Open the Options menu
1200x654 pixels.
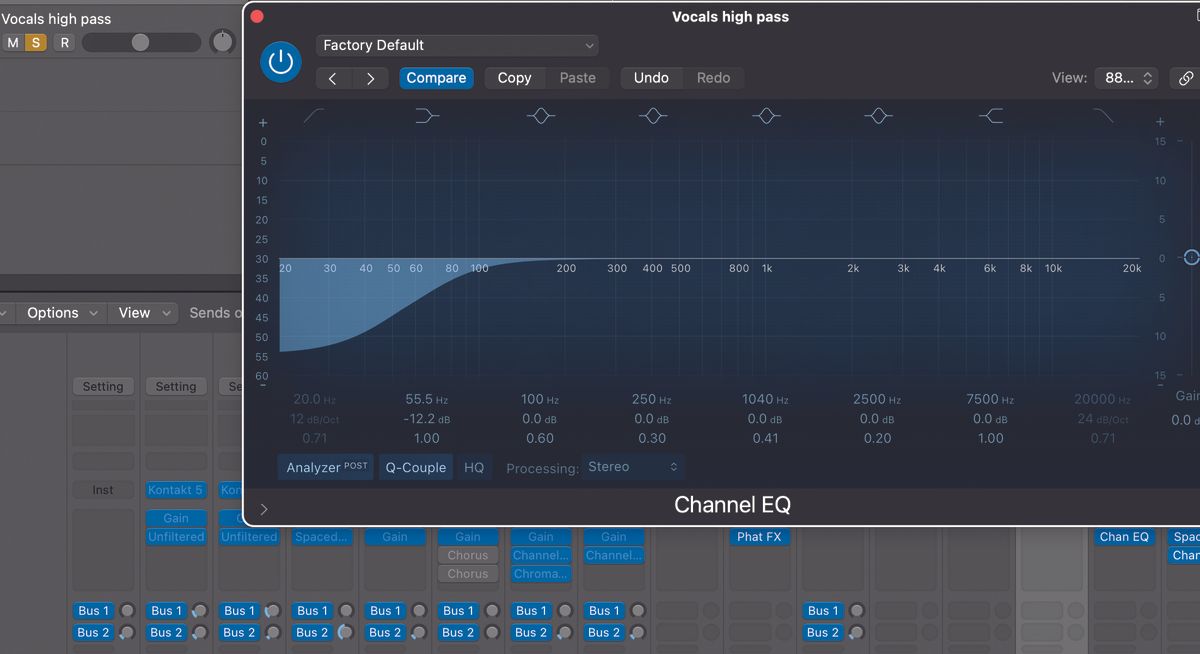(59, 312)
